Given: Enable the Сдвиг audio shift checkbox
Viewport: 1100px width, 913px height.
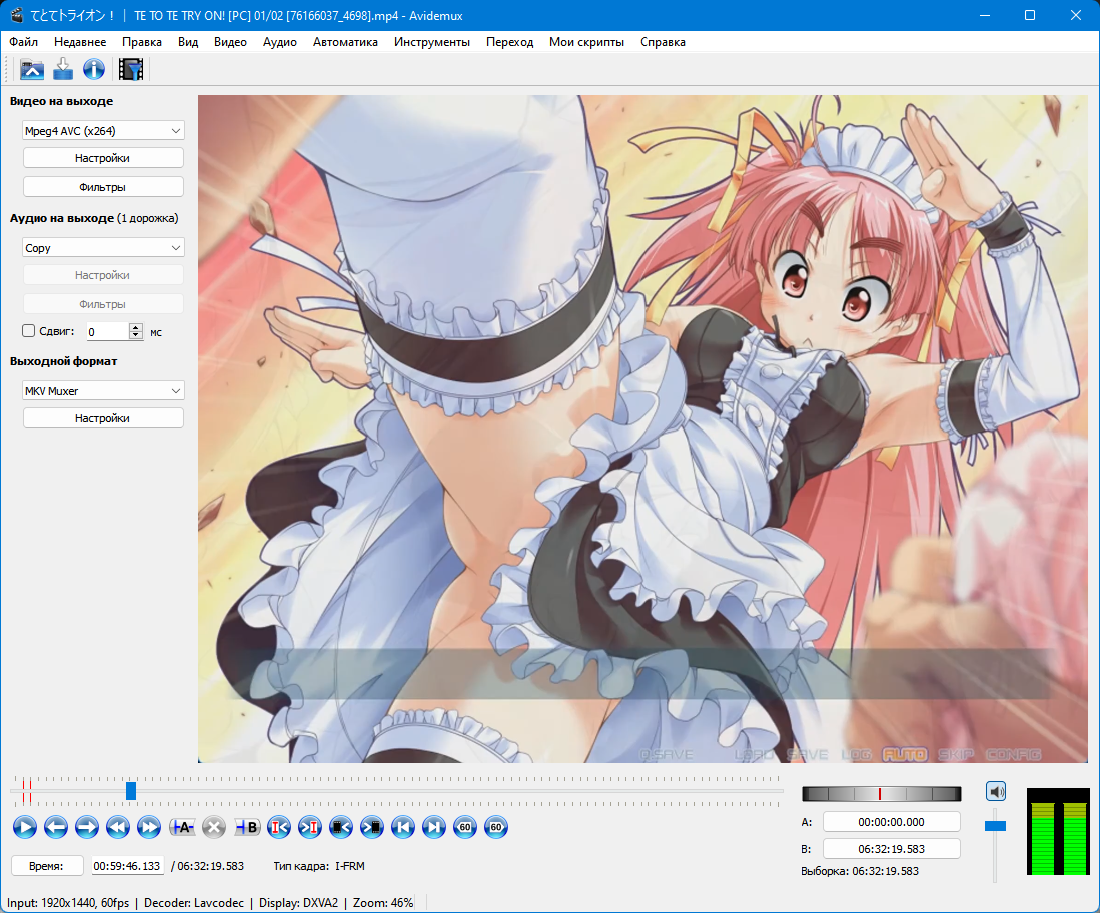Looking at the screenshot, I should click(x=29, y=331).
